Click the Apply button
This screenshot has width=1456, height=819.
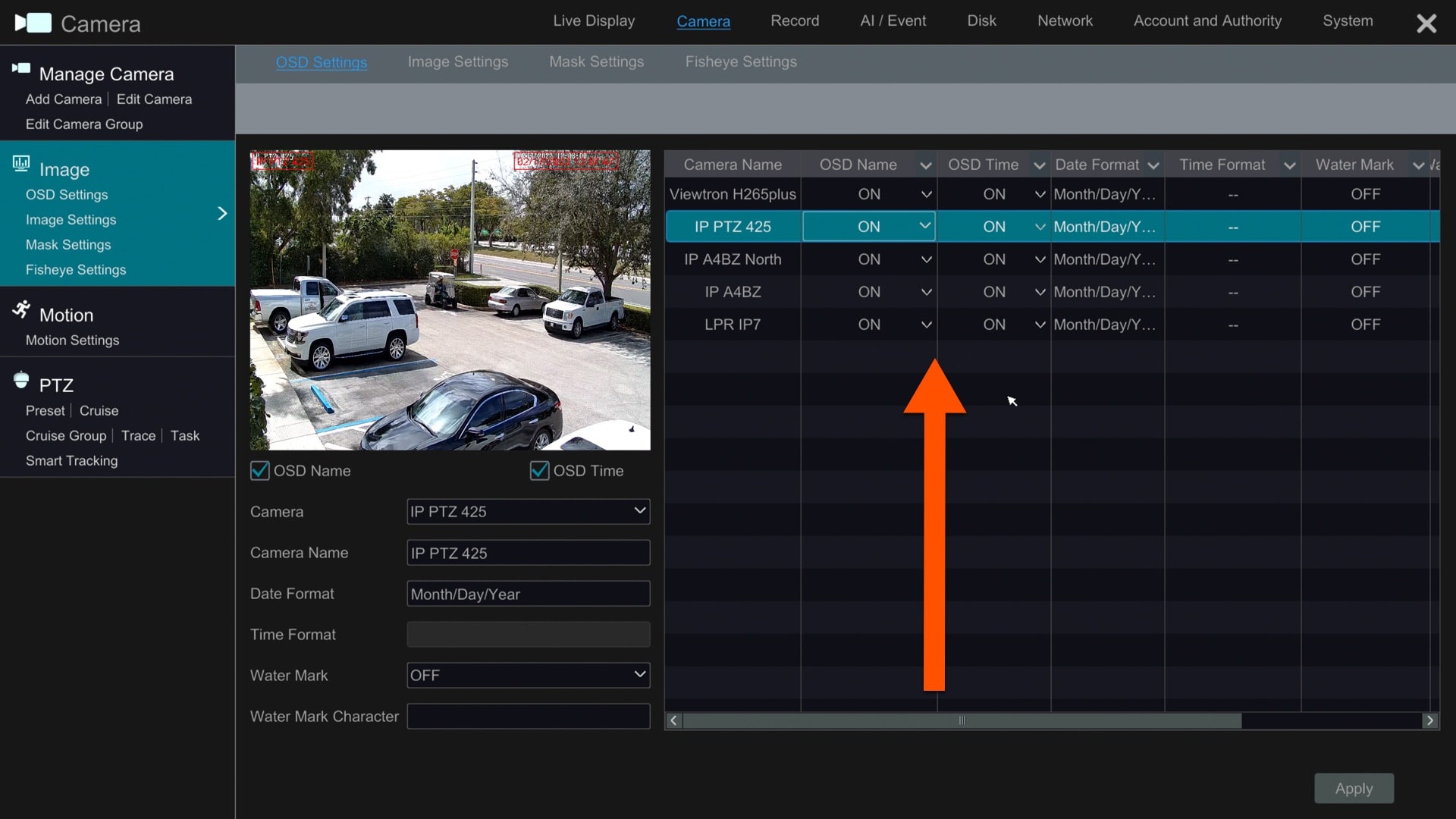pos(1354,789)
